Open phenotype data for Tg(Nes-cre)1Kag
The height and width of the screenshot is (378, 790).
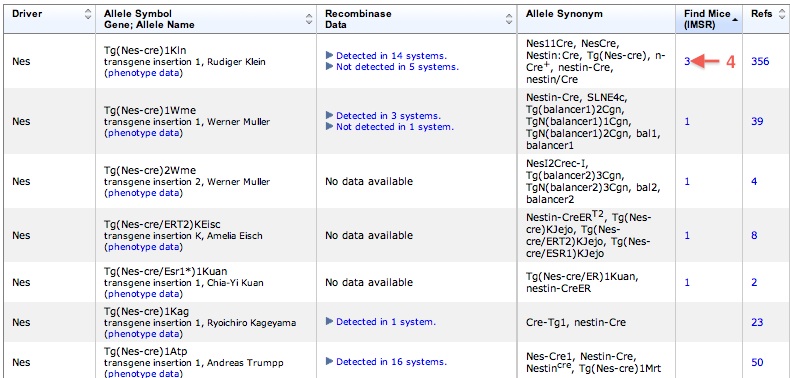[x=143, y=334]
